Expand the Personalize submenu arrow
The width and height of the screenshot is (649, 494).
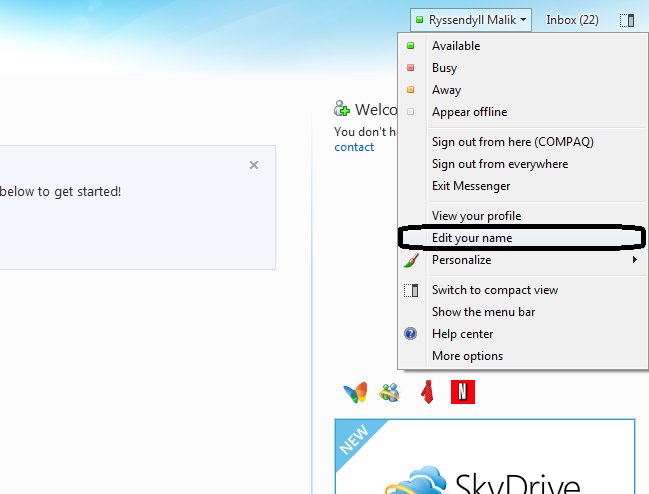point(635,260)
